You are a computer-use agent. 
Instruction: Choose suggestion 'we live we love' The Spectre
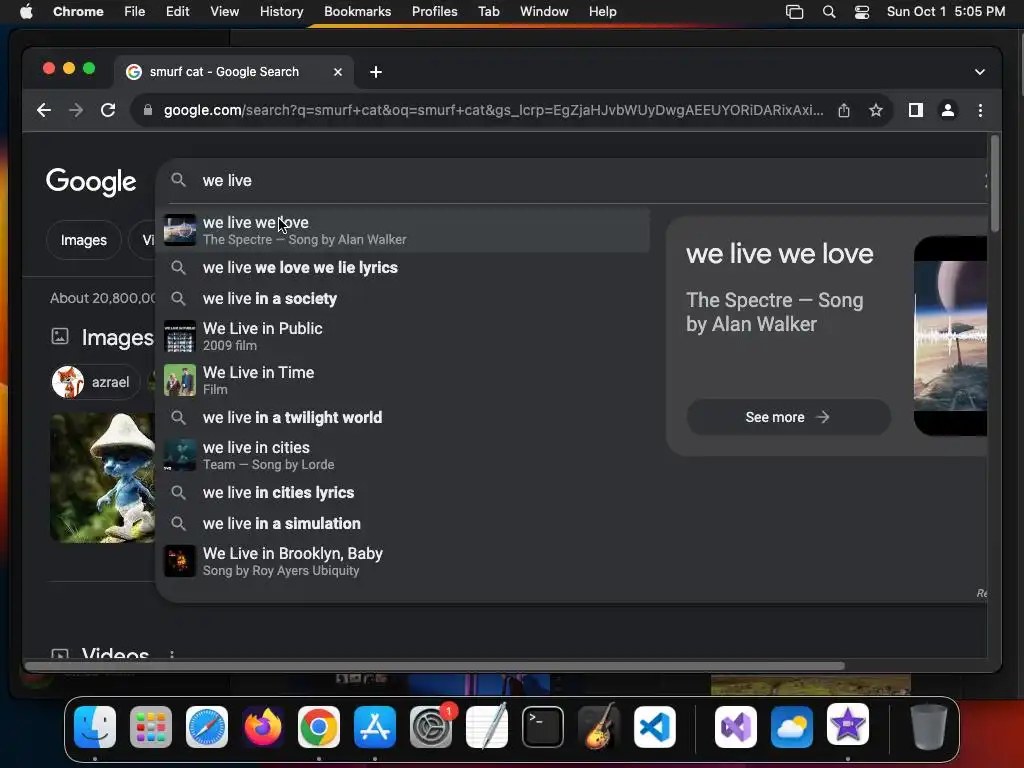click(x=405, y=231)
